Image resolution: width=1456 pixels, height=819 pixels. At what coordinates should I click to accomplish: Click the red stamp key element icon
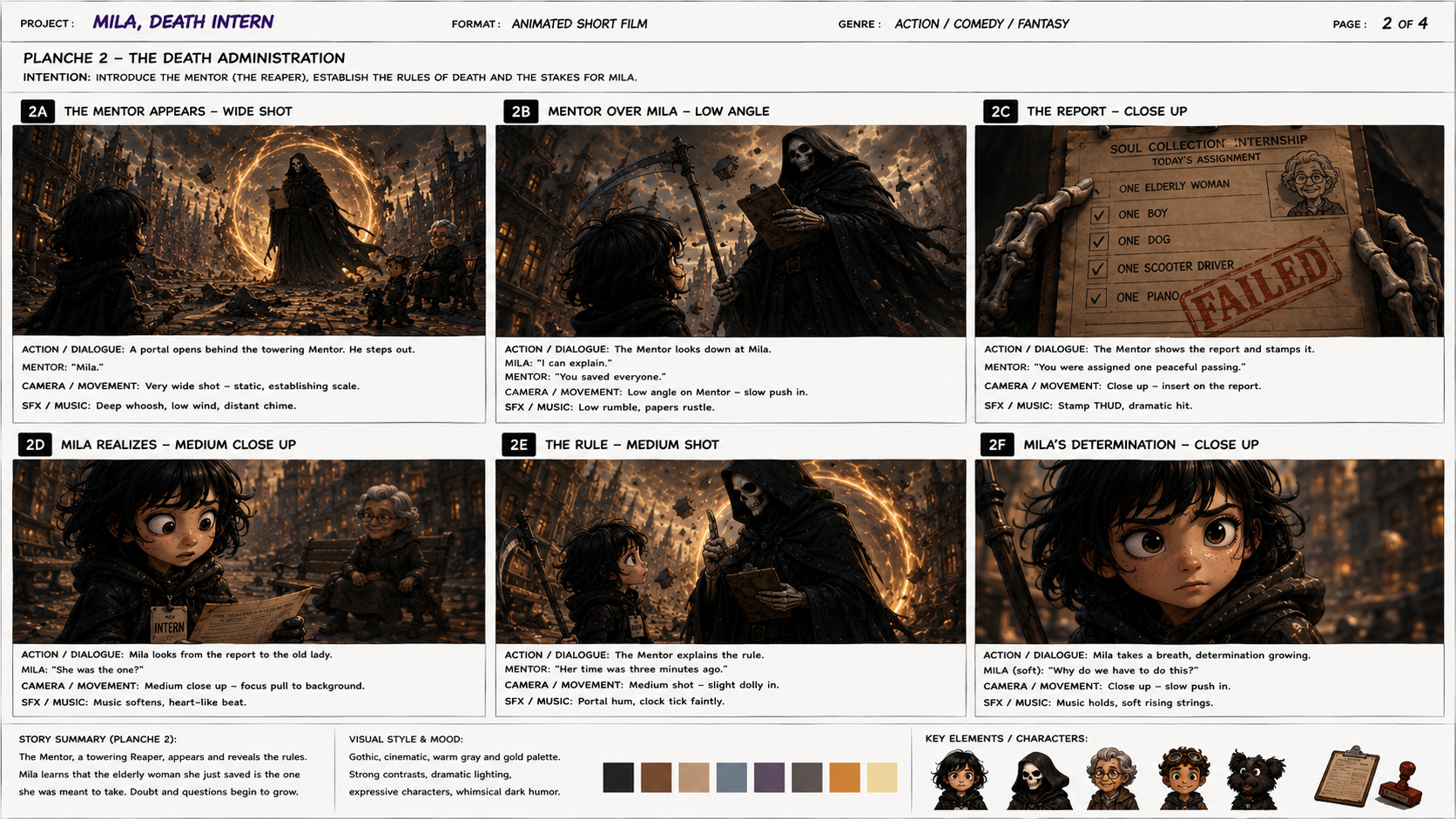click(1400, 783)
